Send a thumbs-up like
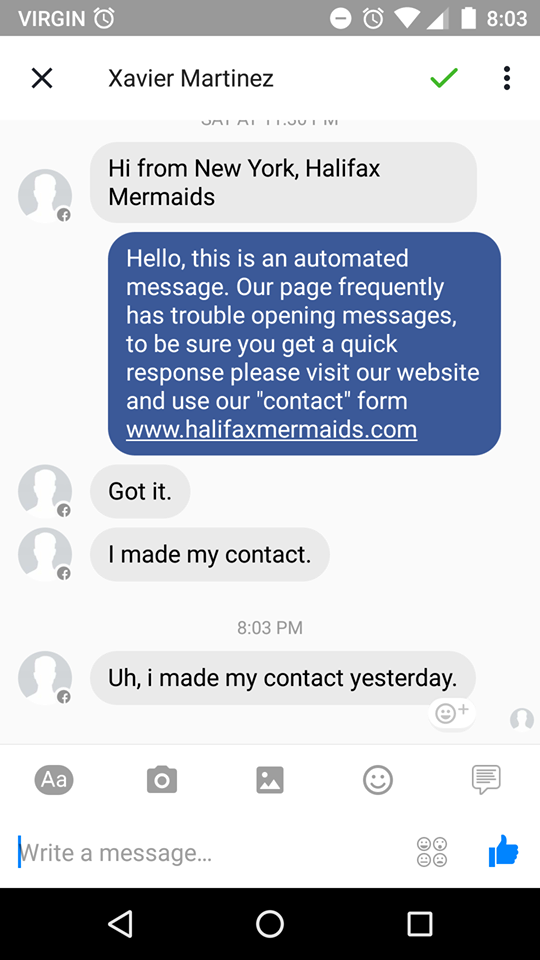540x960 pixels. [503, 851]
